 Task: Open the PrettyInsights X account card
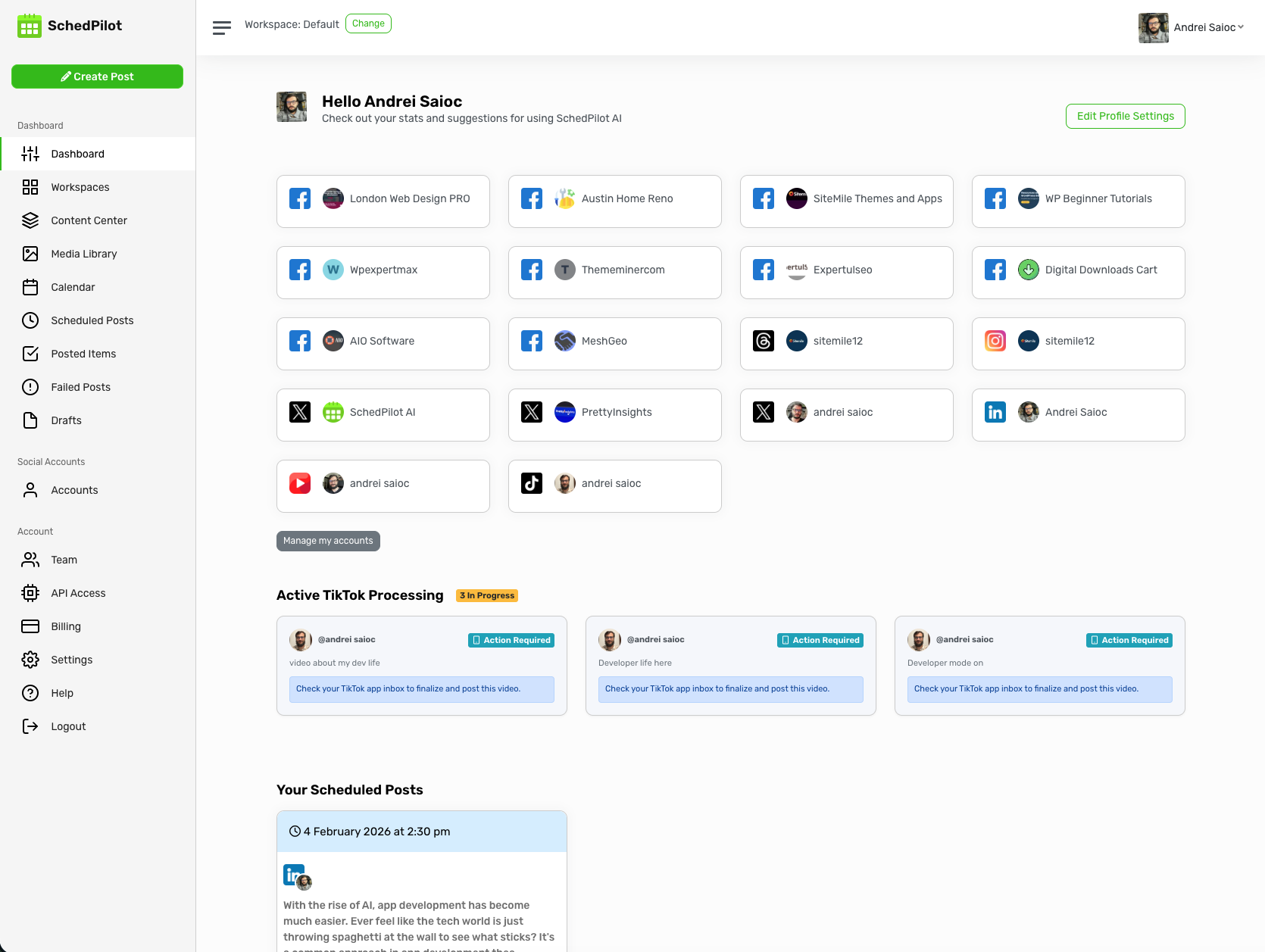click(x=615, y=415)
